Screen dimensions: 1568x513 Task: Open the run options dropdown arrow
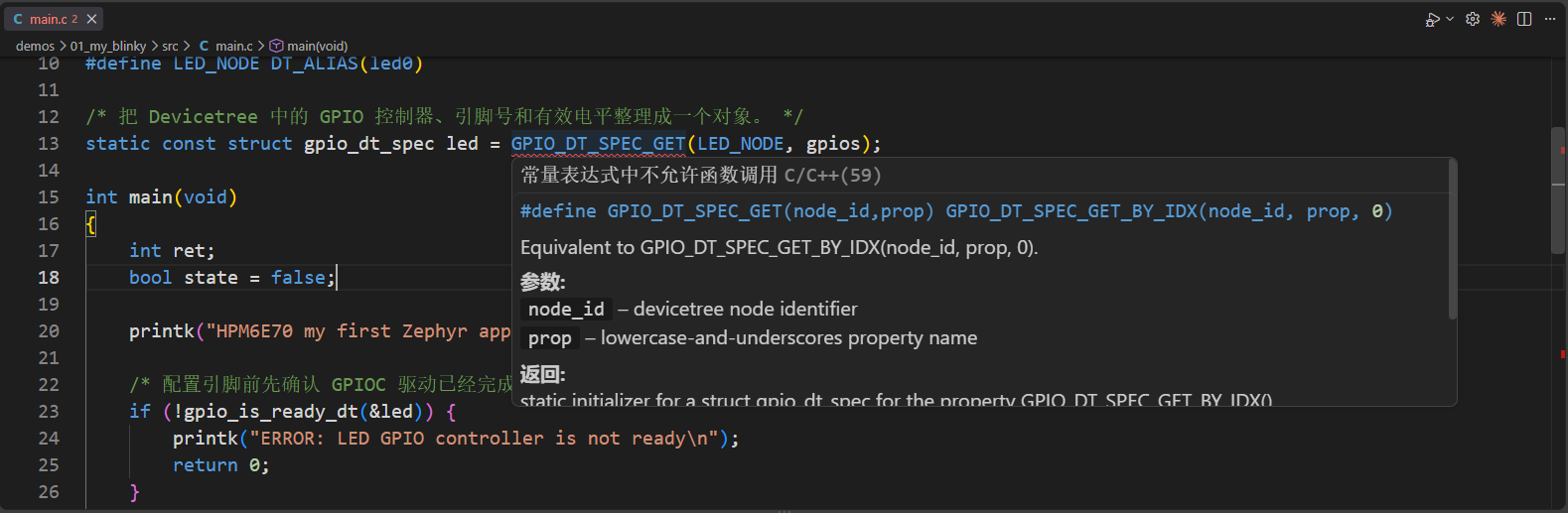click(1450, 19)
